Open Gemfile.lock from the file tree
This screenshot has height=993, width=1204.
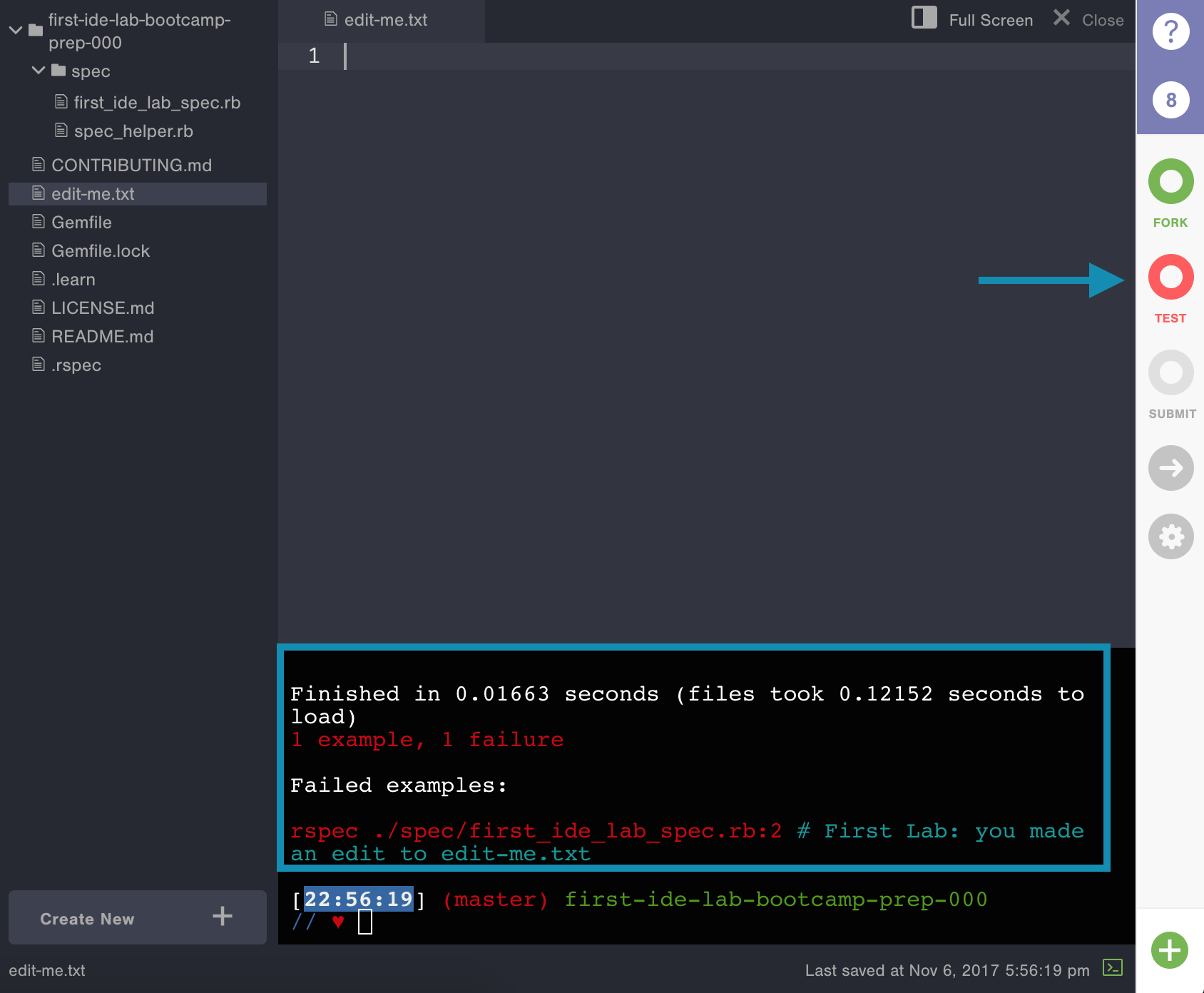101,251
